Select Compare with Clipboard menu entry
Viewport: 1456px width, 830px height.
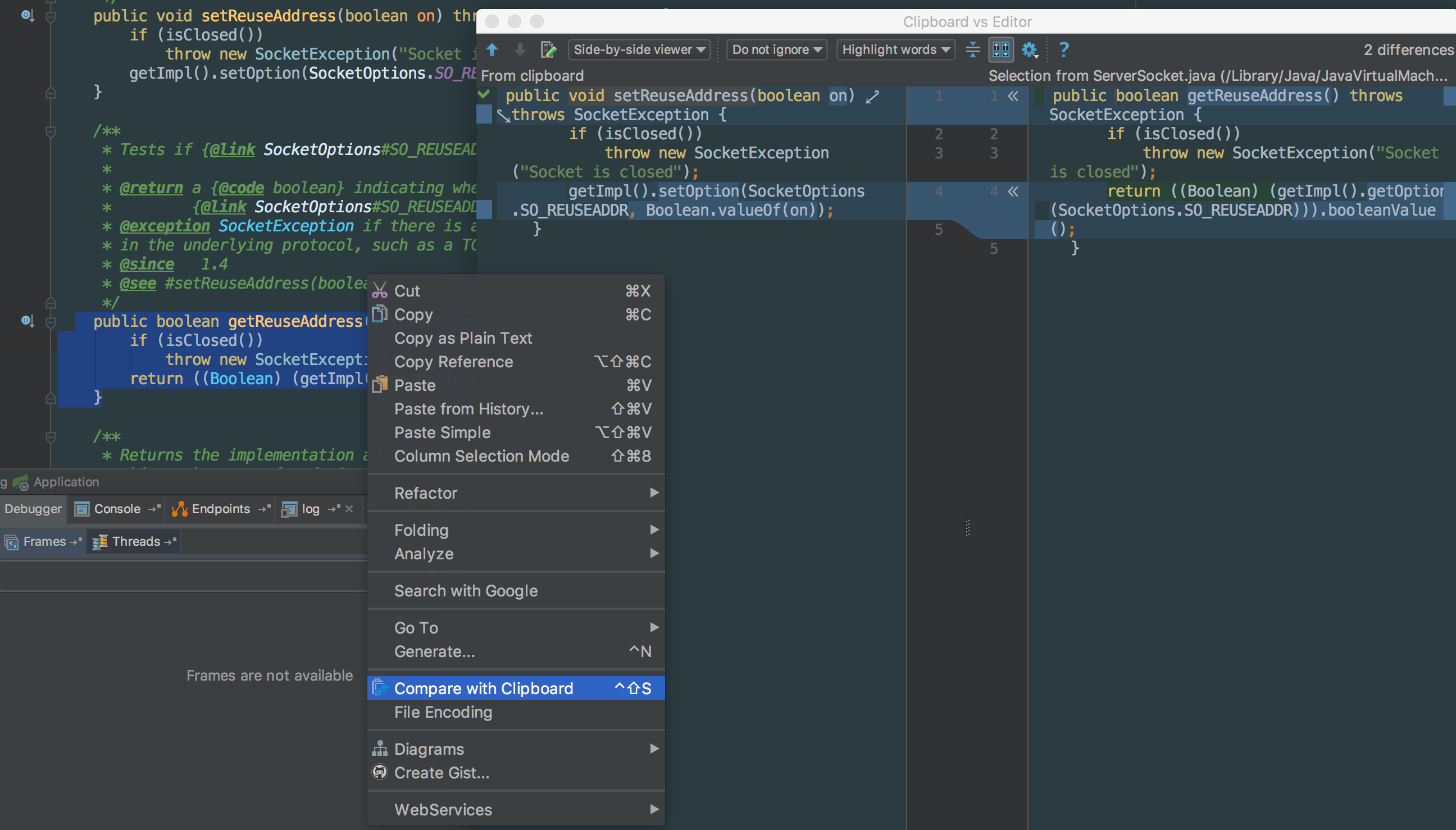(x=484, y=688)
